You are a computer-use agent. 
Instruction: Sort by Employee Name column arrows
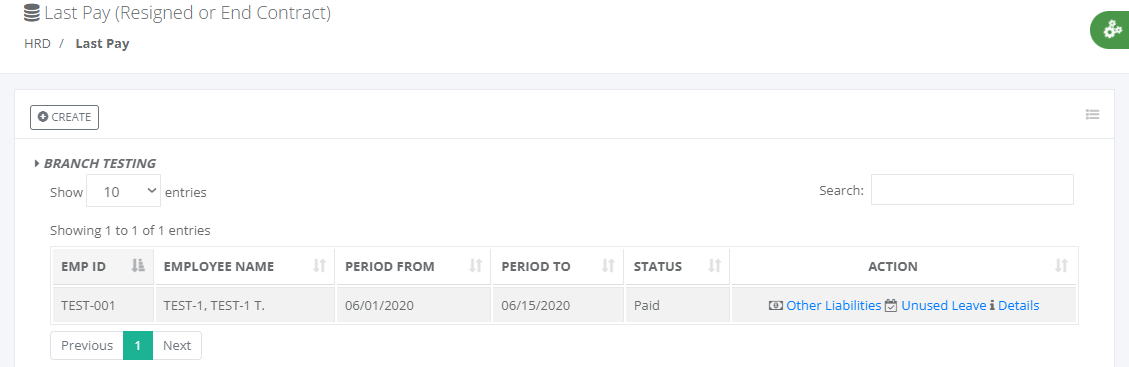(x=320, y=266)
